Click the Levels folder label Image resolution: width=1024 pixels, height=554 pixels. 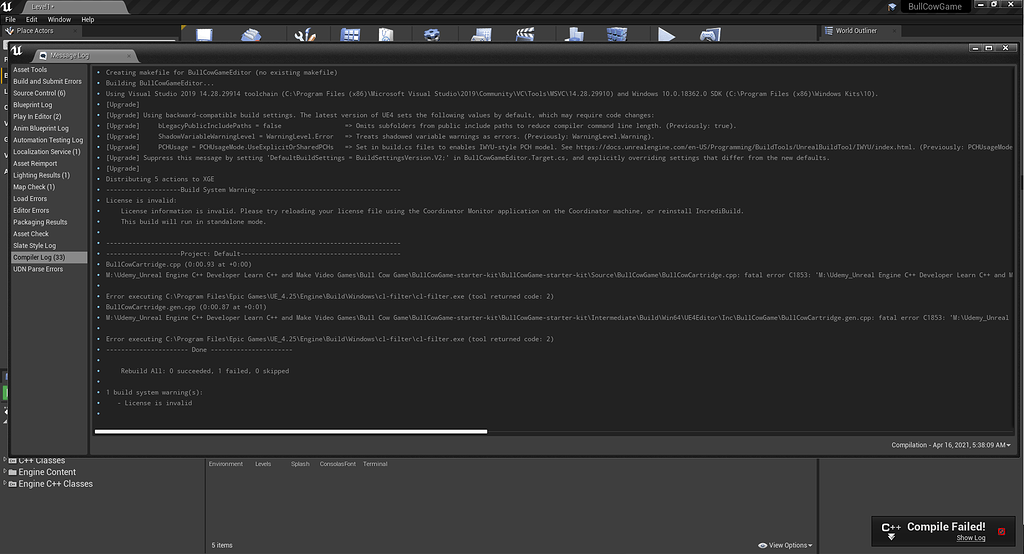(x=263, y=464)
